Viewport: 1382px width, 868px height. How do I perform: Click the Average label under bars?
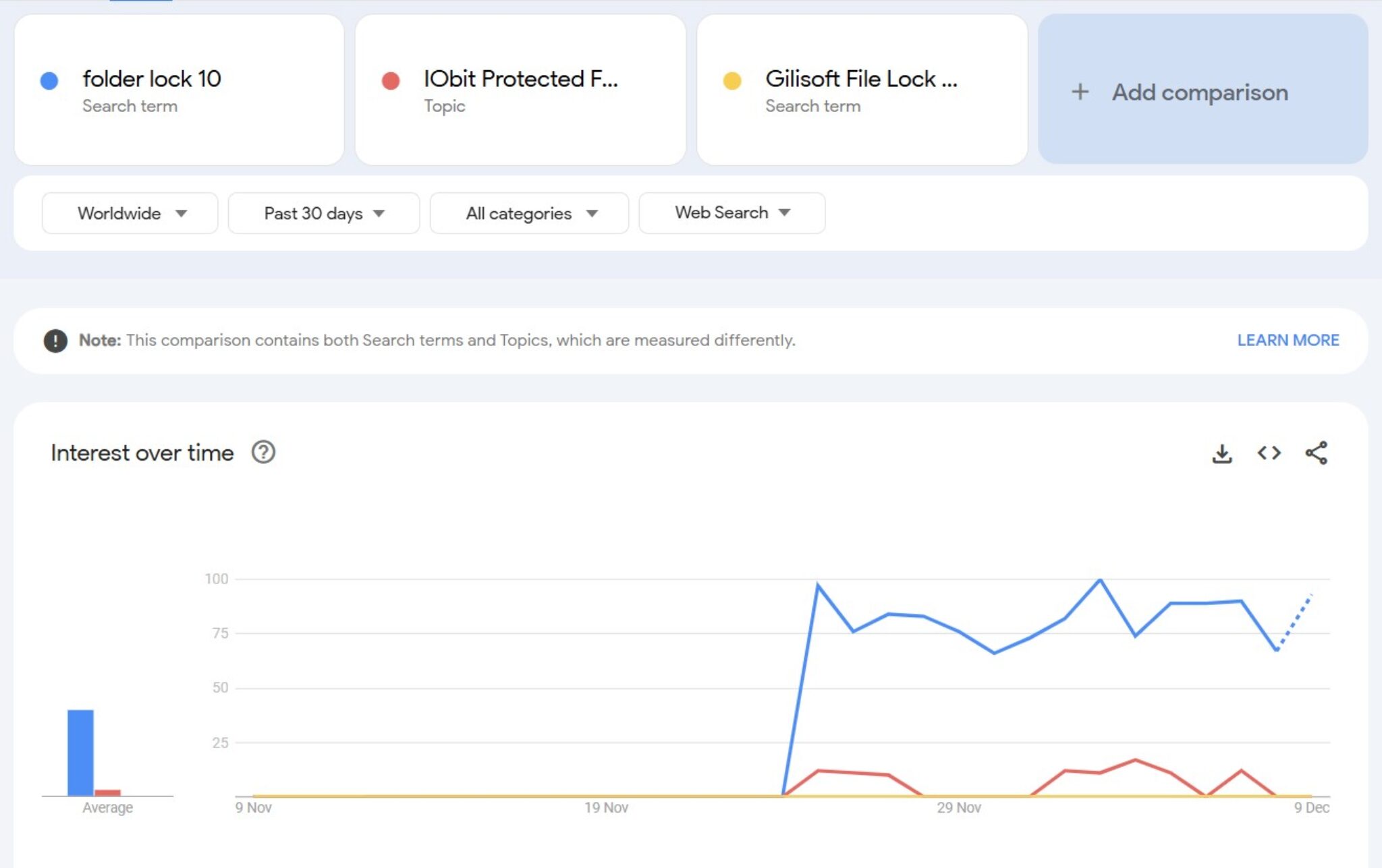tap(107, 808)
